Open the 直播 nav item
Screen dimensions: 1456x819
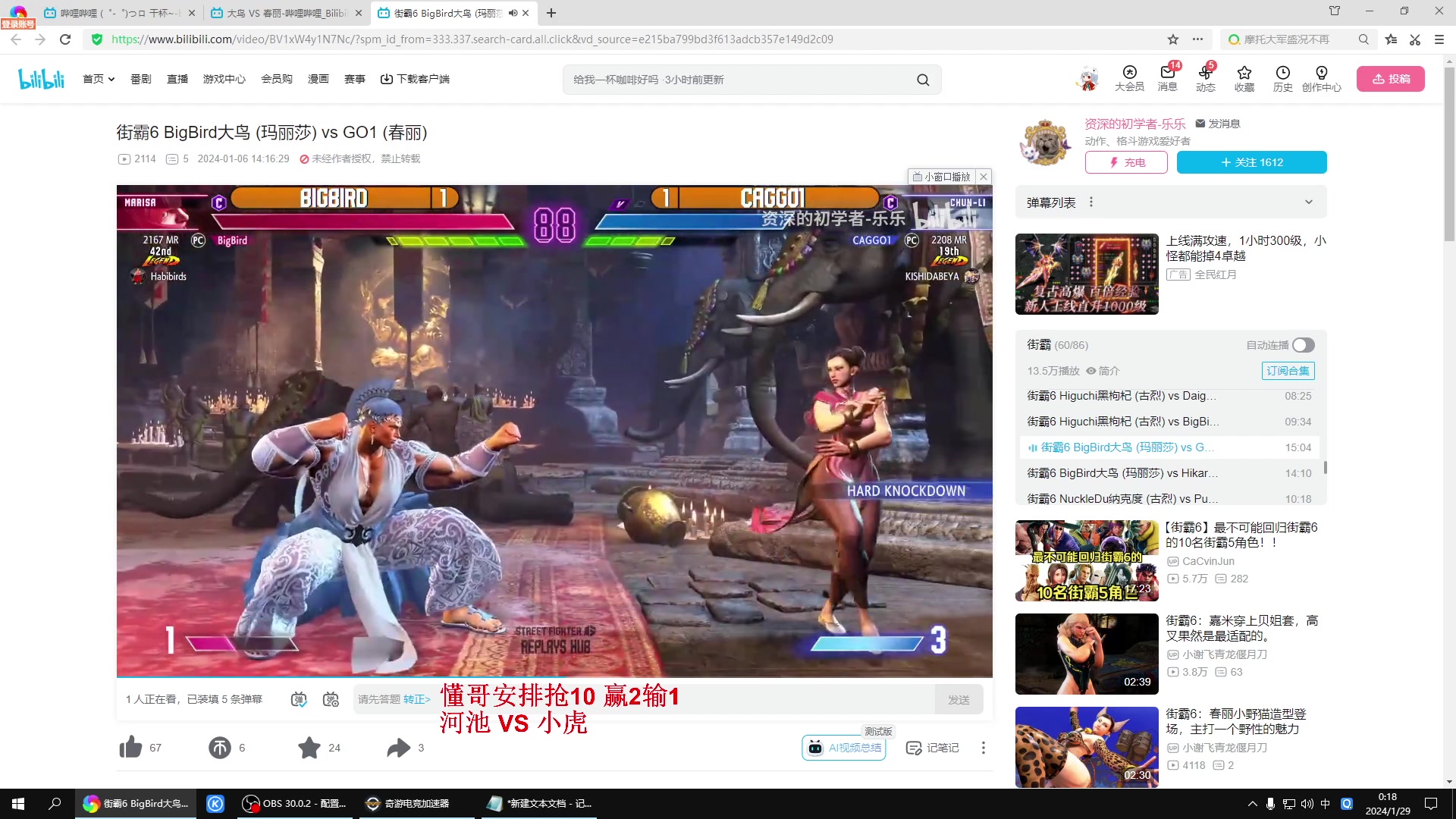pos(177,79)
